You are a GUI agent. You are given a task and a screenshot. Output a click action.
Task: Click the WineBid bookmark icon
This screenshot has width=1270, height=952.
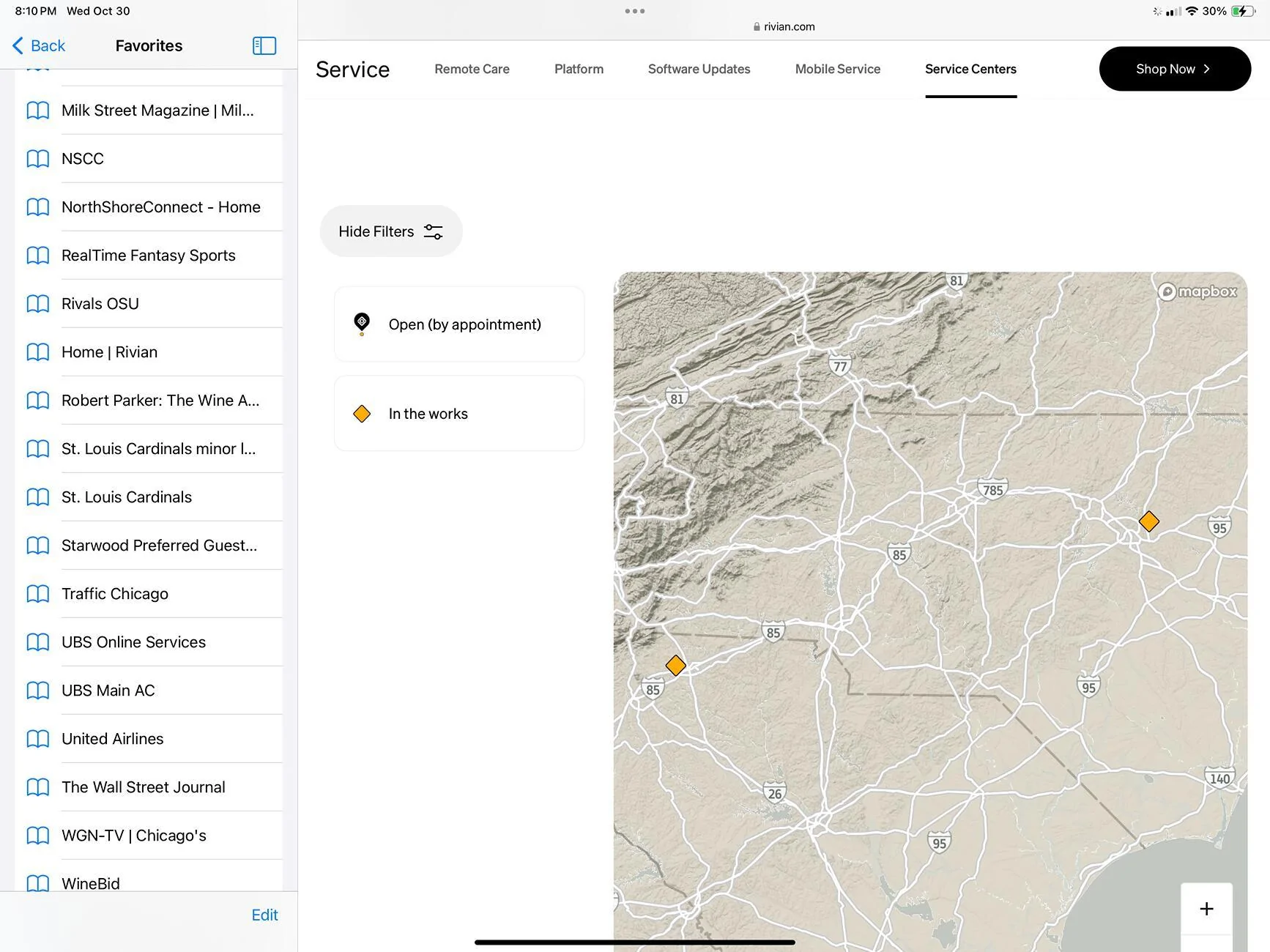coord(37,882)
